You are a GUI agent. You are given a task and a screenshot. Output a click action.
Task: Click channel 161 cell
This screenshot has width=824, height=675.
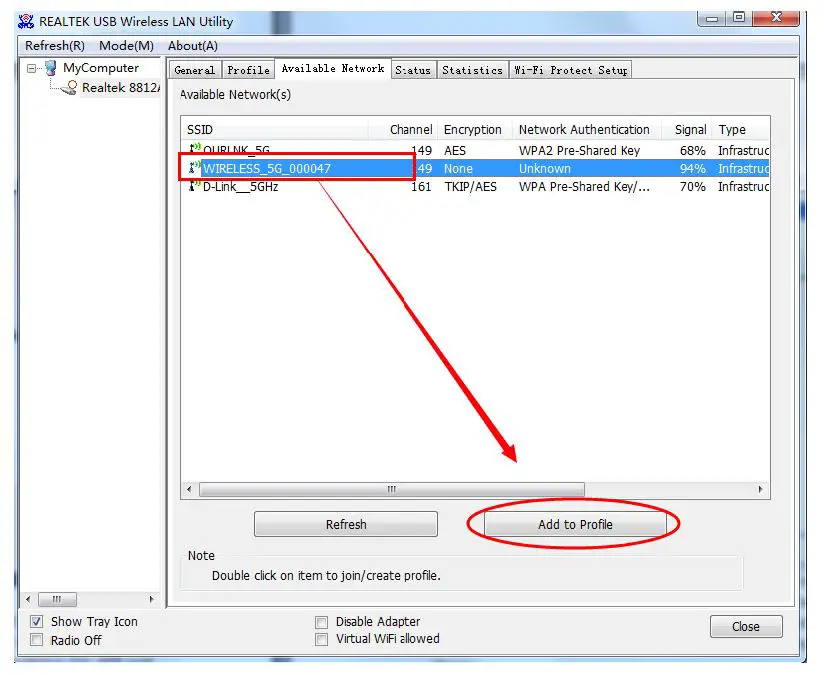(x=421, y=187)
